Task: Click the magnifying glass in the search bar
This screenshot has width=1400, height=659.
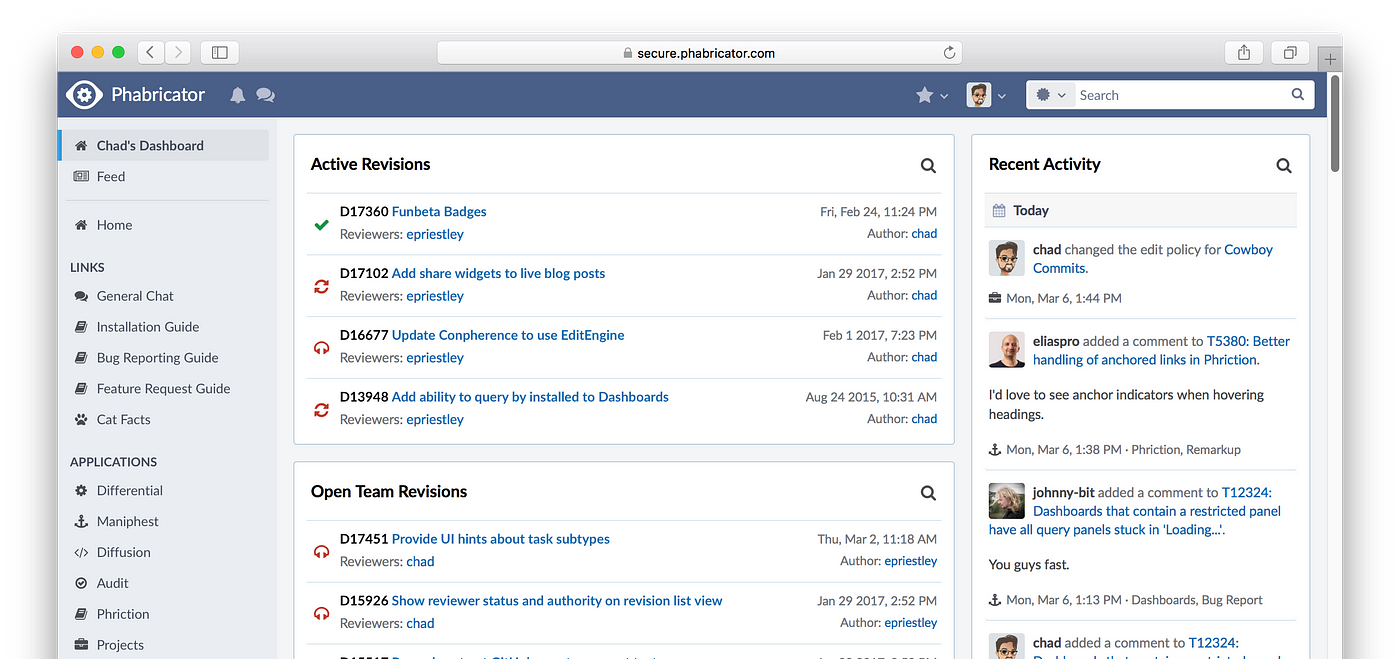Action: point(1297,94)
